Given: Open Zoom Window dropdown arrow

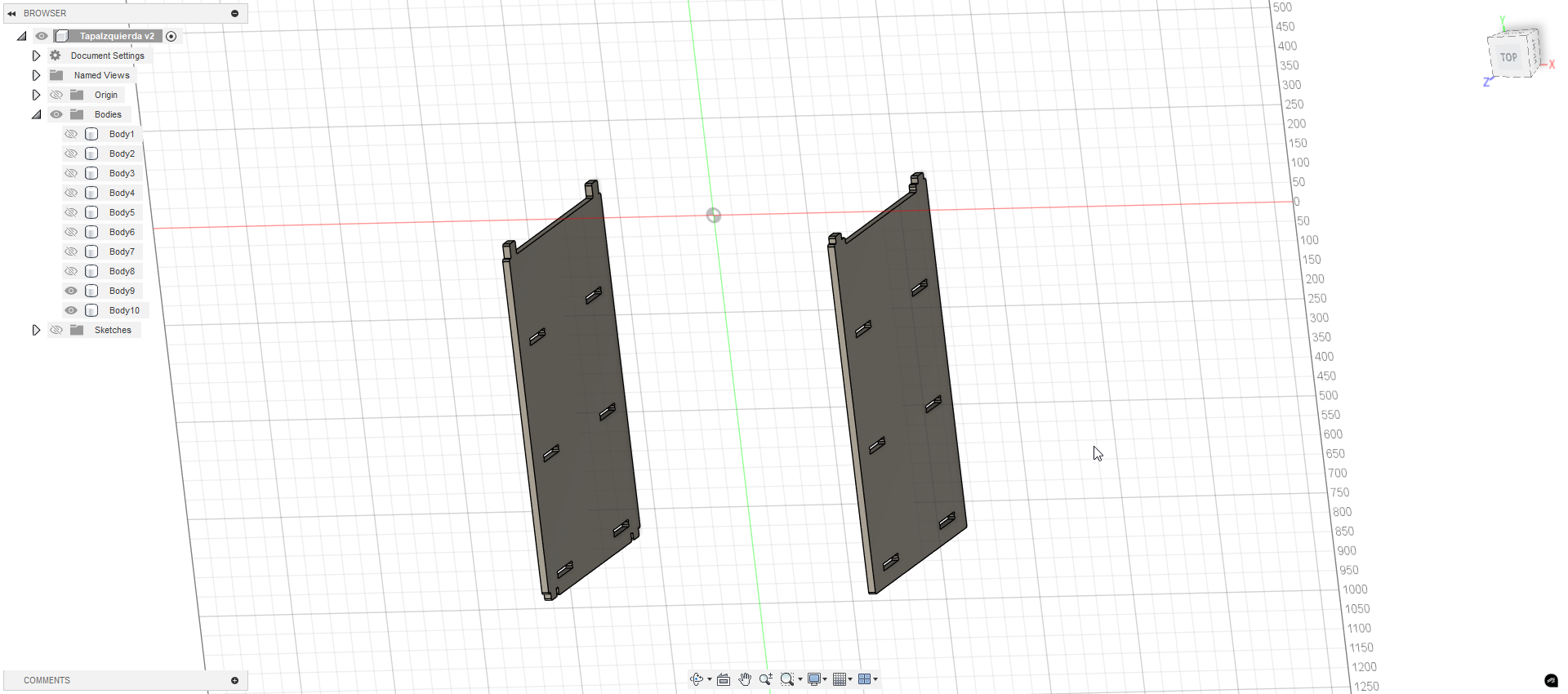Looking at the screenshot, I should [x=800, y=679].
